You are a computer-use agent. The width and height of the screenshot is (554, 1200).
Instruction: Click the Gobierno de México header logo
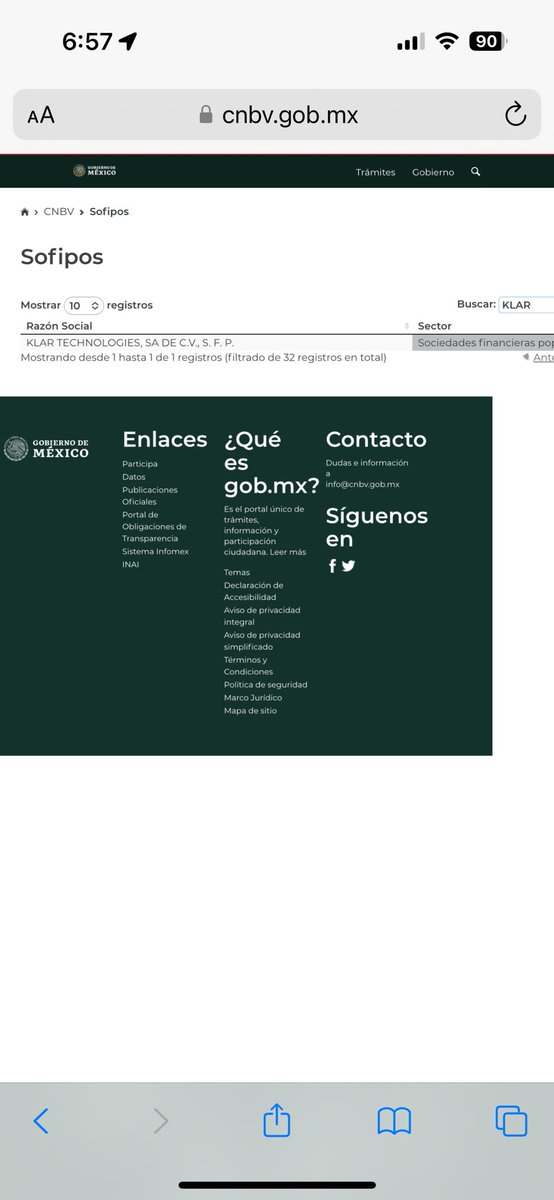coord(95,171)
